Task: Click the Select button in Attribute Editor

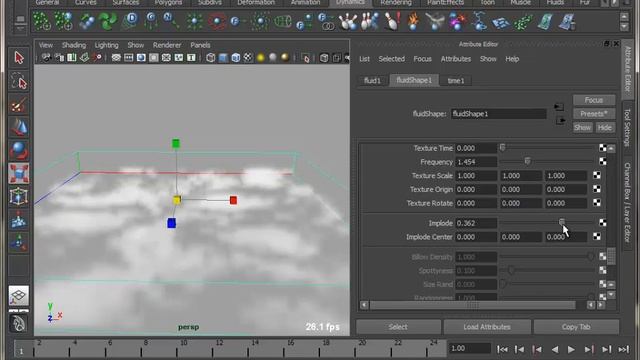Action: tap(398, 327)
